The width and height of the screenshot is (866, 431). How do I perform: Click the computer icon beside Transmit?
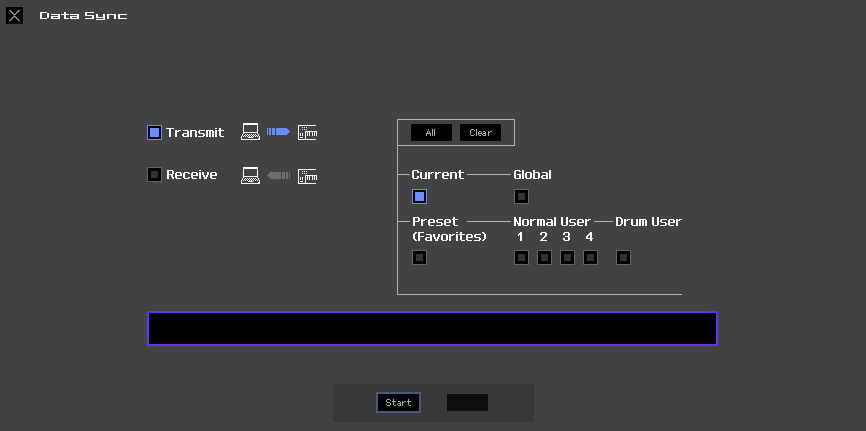tap(250, 132)
